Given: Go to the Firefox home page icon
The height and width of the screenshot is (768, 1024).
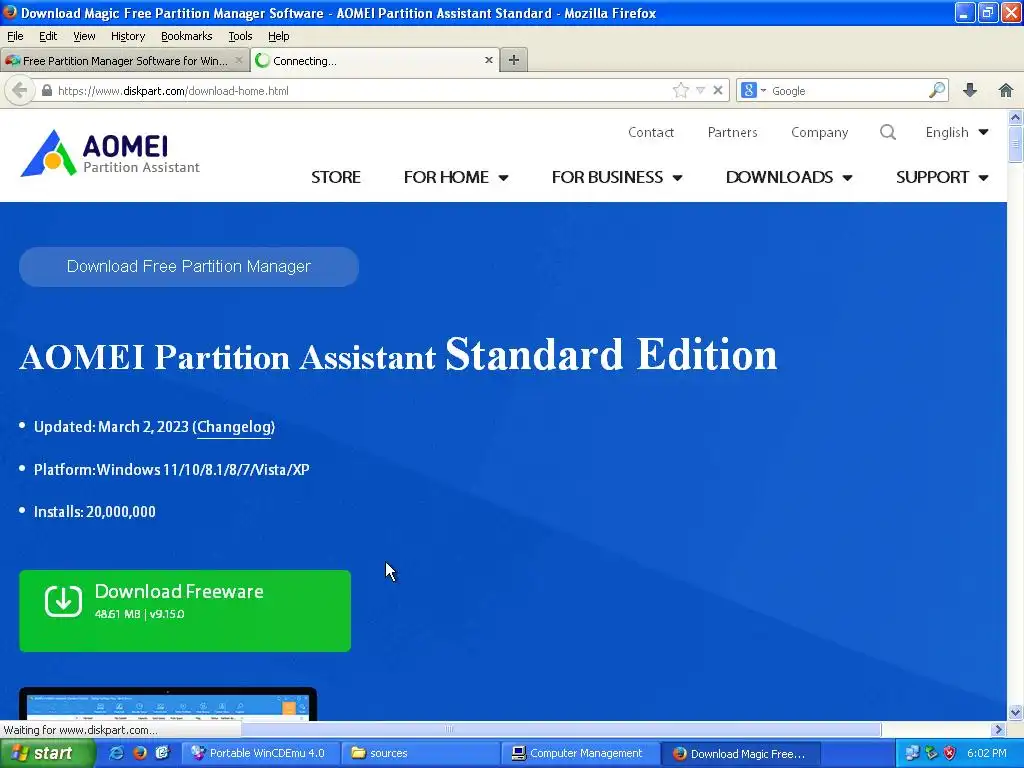Looking at the screenshot, I should click(1006, 91).
